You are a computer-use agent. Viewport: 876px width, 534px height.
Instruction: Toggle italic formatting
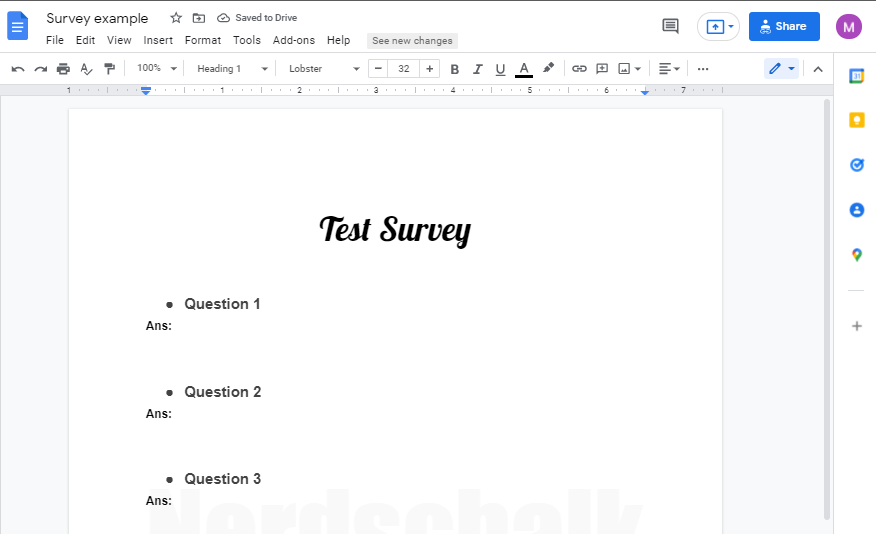click(477, 69)
